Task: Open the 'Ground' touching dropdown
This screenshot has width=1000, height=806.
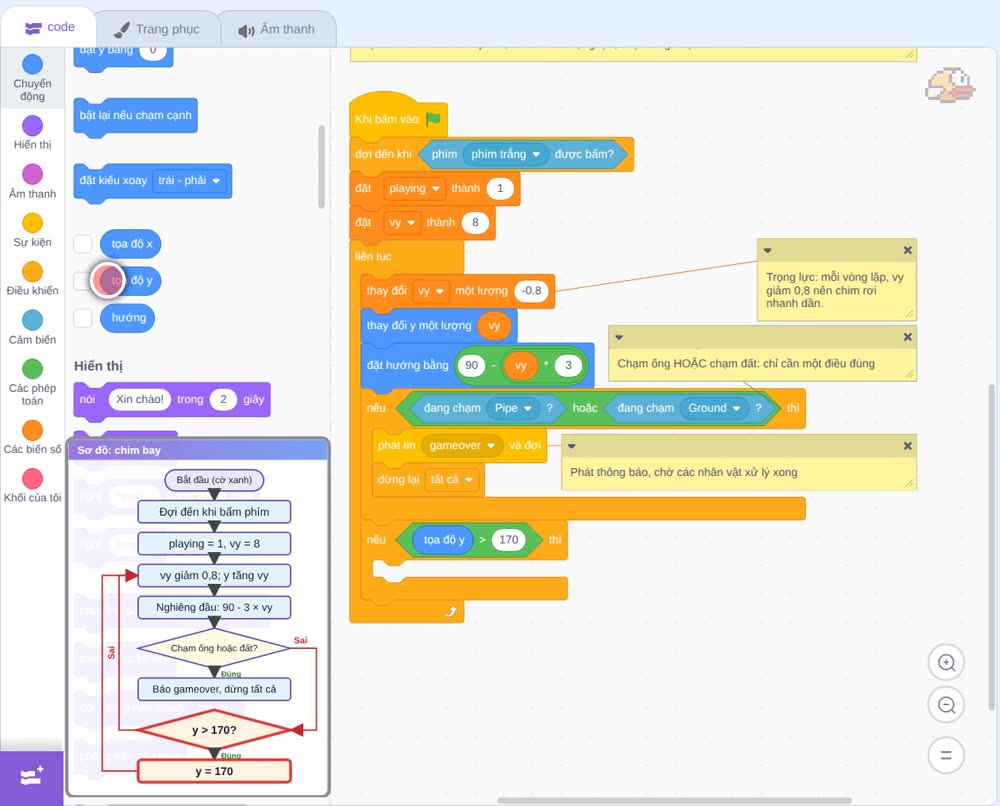Action: [714, 408]
